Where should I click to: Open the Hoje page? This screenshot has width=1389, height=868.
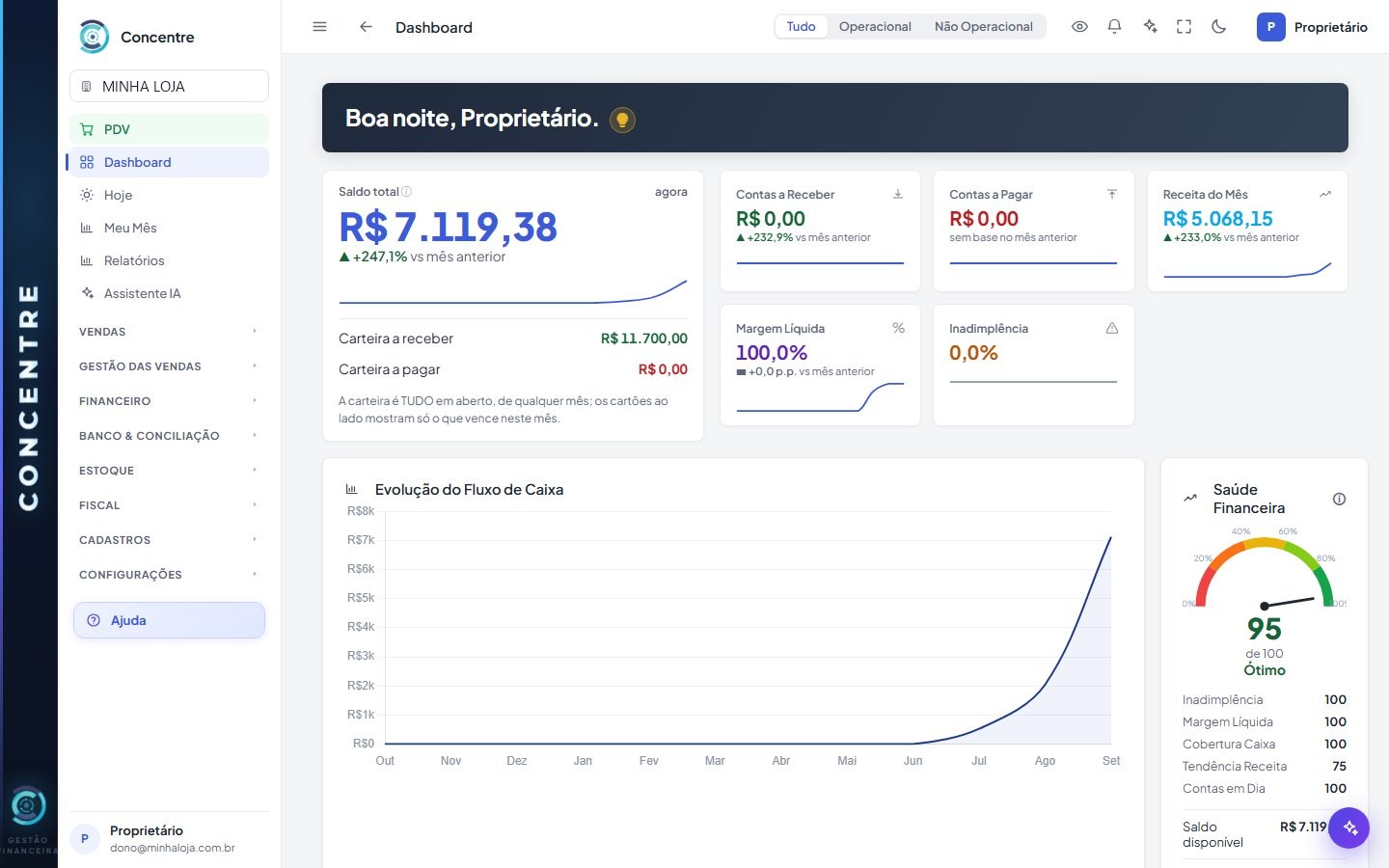click(x=169, y=195)
